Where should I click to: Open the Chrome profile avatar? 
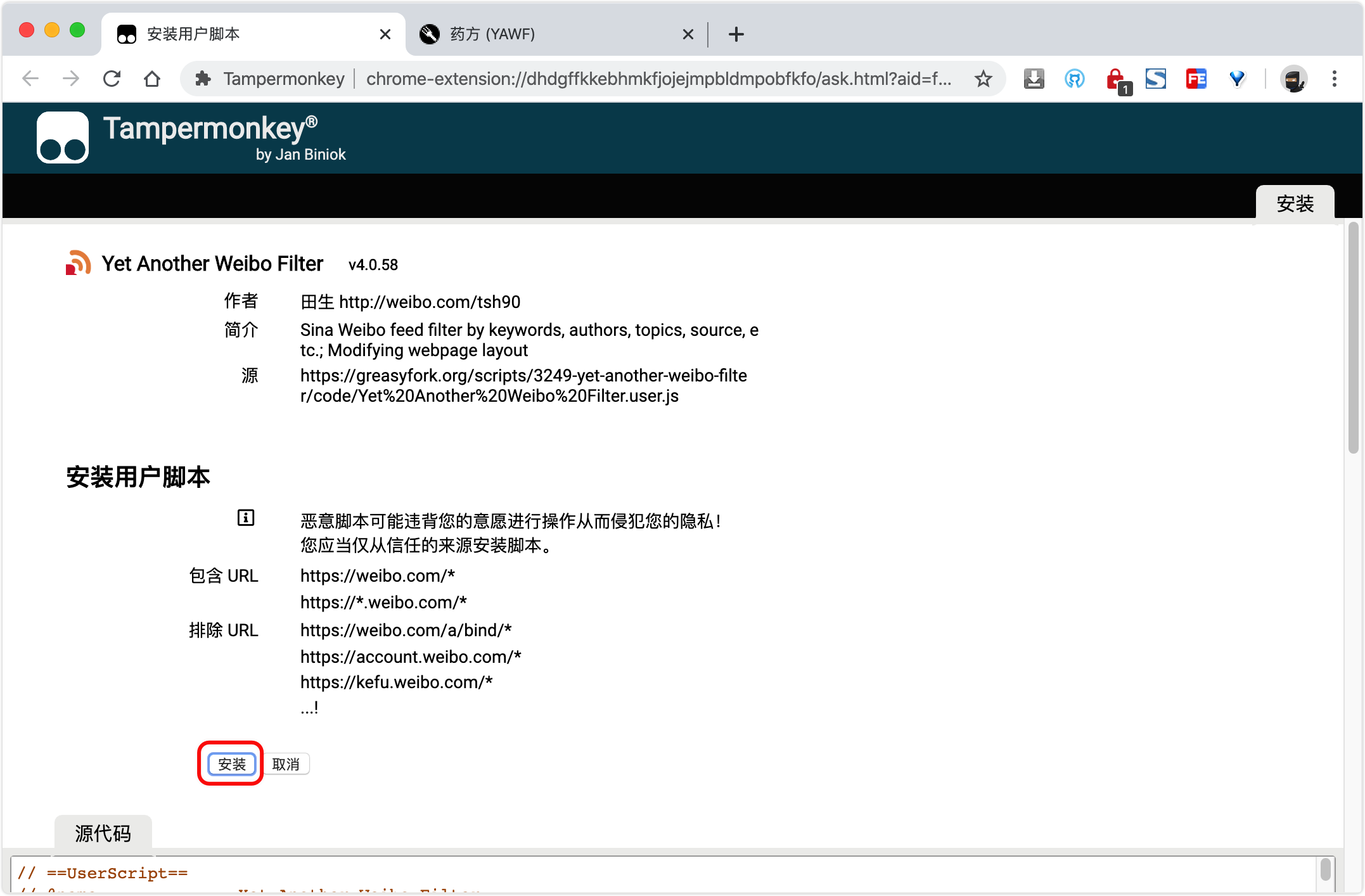[1293, 79]
